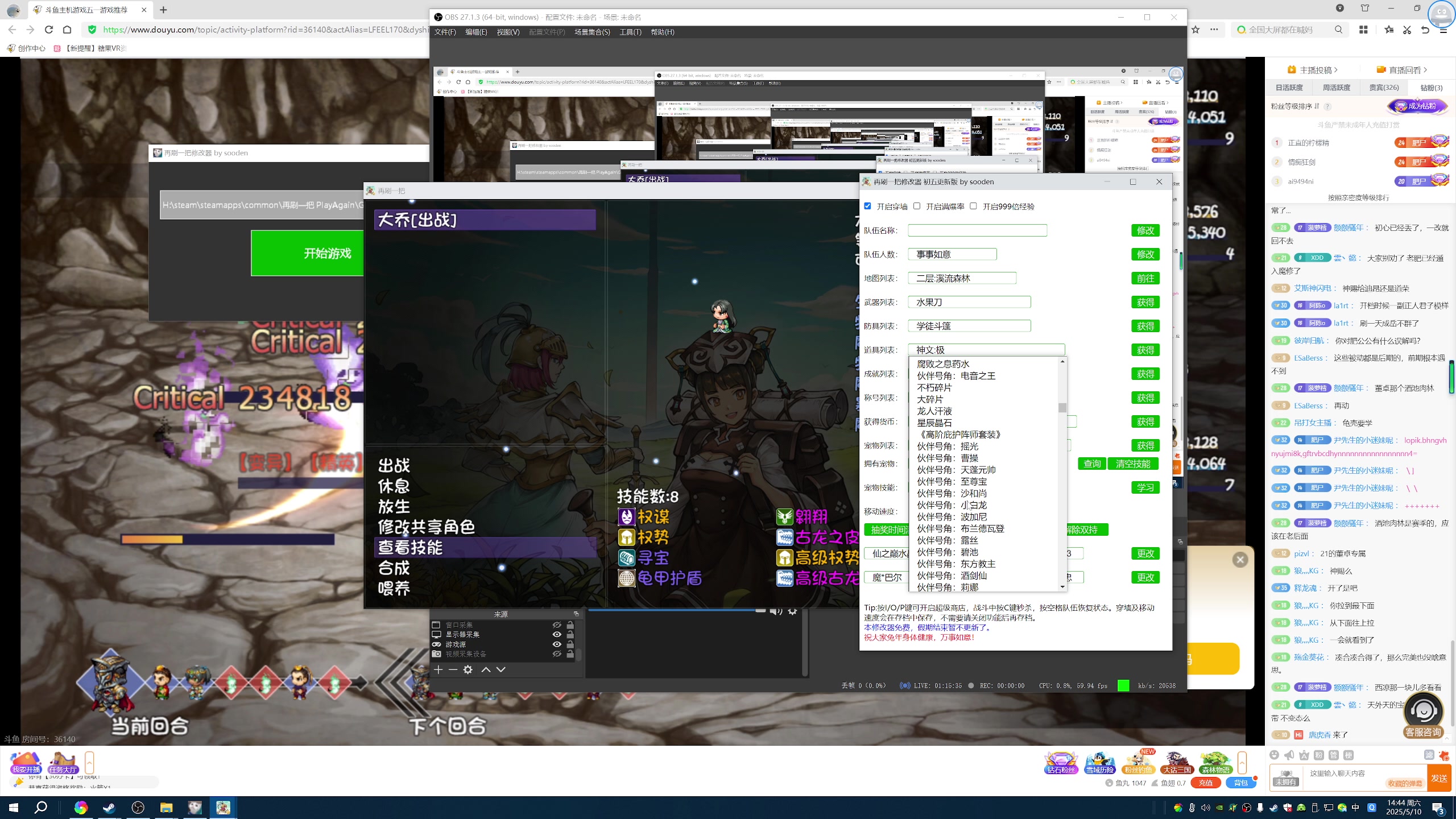Move selected OBS source up arrow

coord(486,669)
